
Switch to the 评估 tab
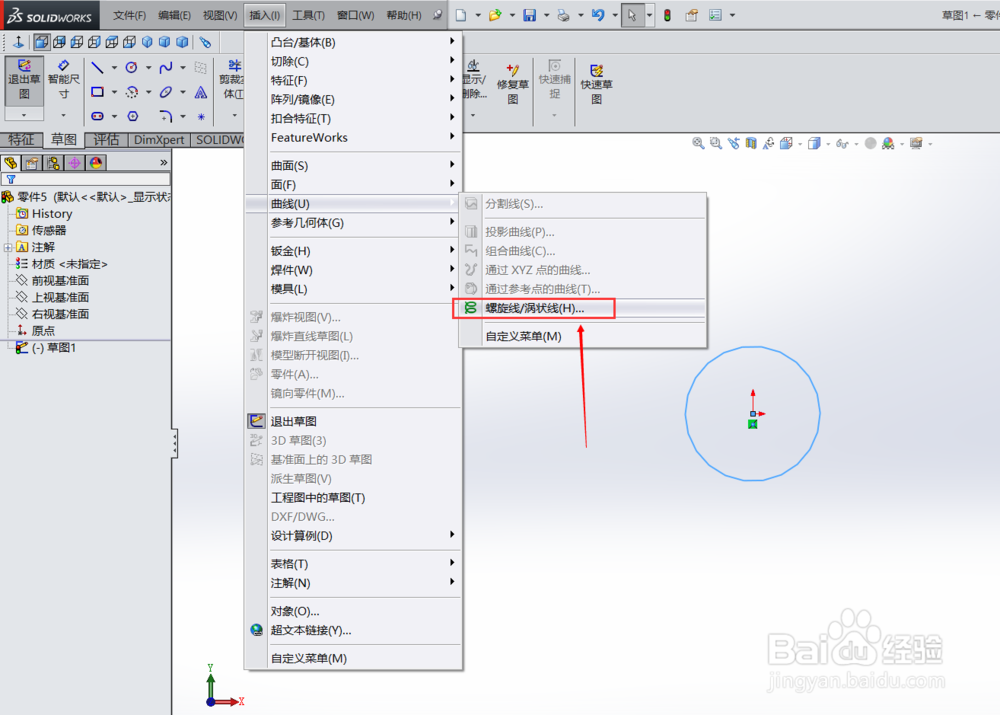point(106,140)
